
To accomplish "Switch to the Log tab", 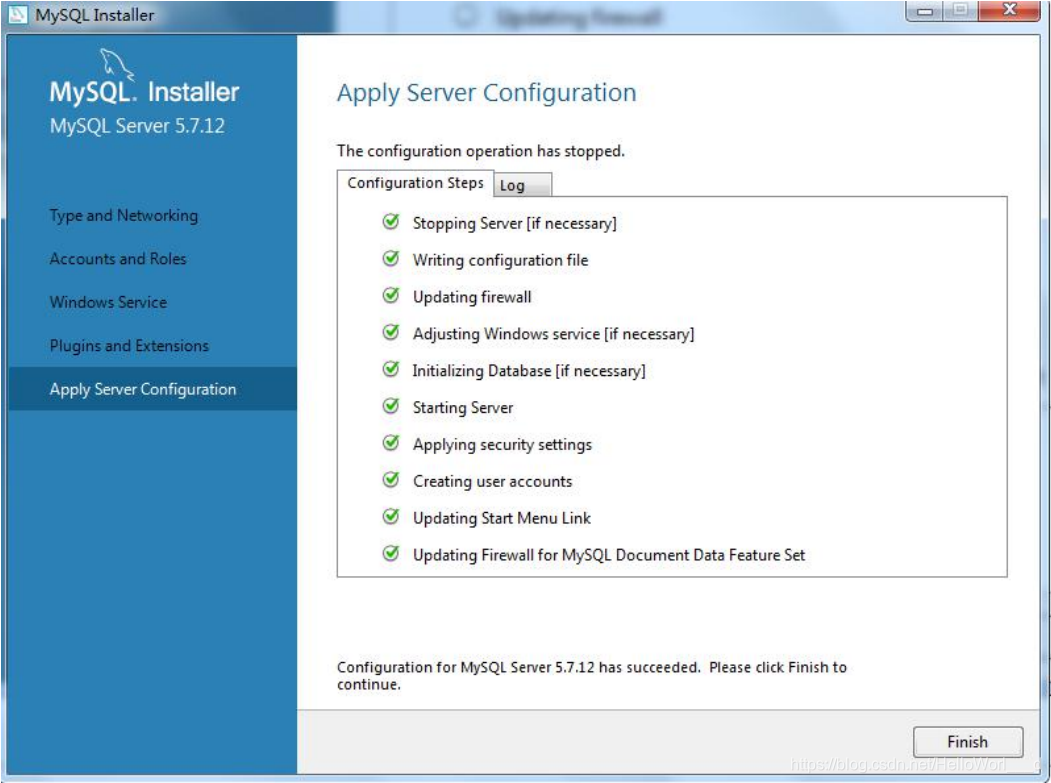I will click(x=522, y=185).
